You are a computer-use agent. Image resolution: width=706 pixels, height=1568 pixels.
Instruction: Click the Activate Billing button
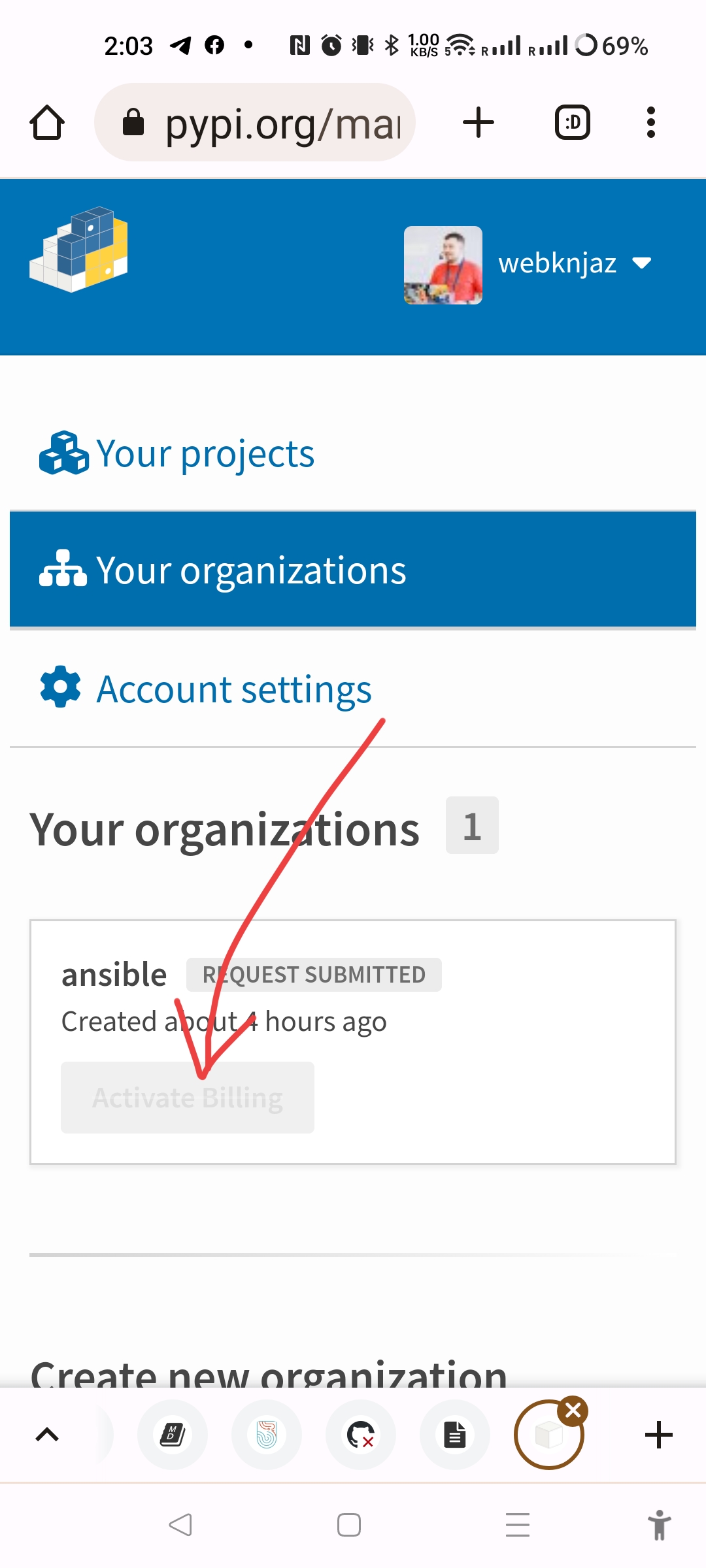(x=188, y=1098)
